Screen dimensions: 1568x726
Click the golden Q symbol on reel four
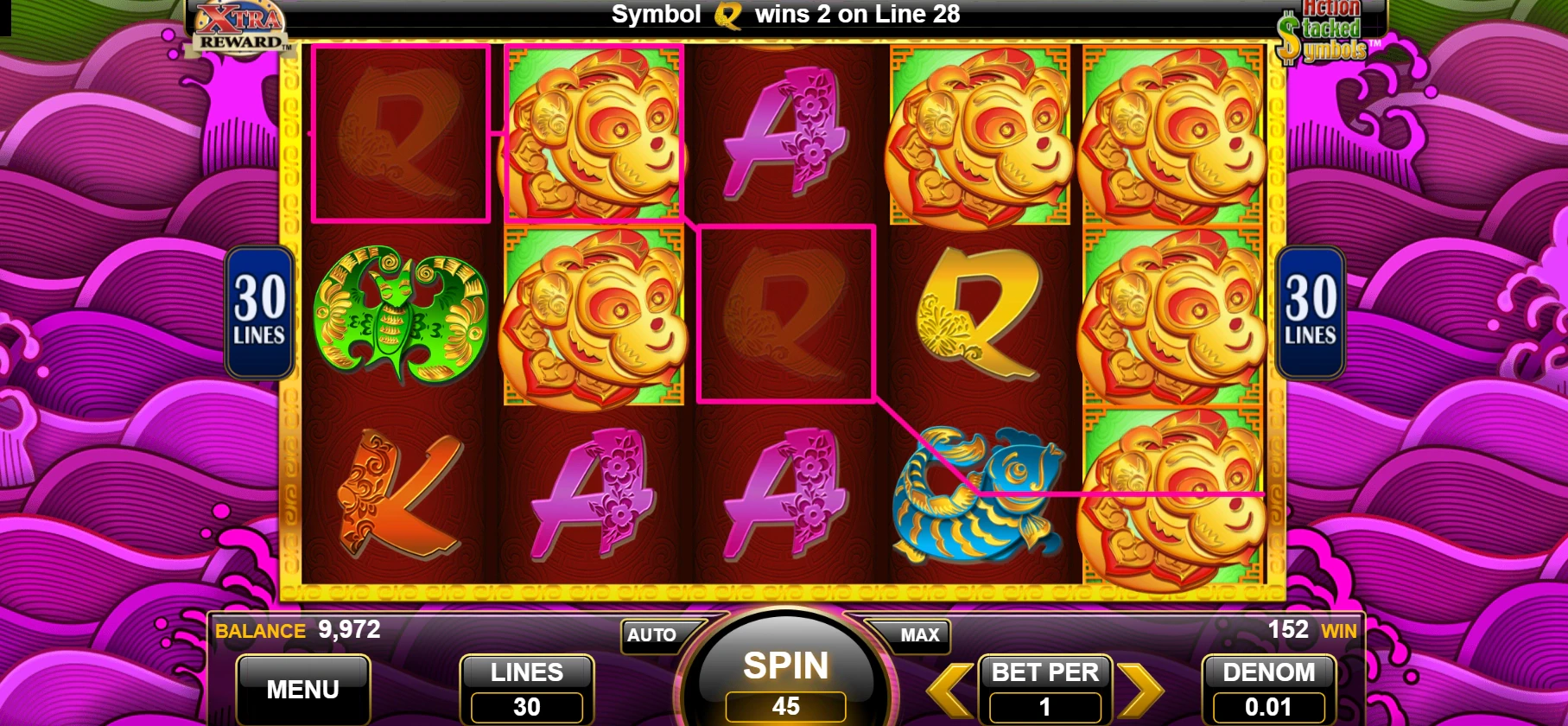977,314
